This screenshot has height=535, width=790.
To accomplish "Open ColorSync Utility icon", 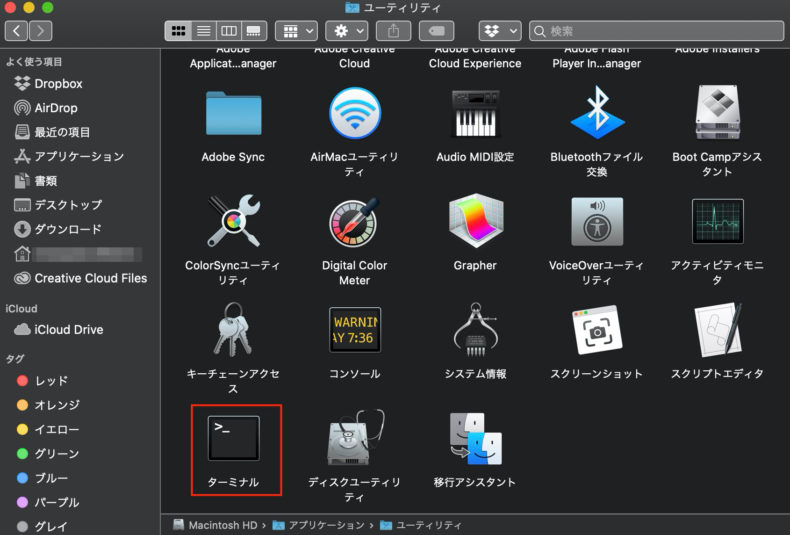I will [233, 221].
